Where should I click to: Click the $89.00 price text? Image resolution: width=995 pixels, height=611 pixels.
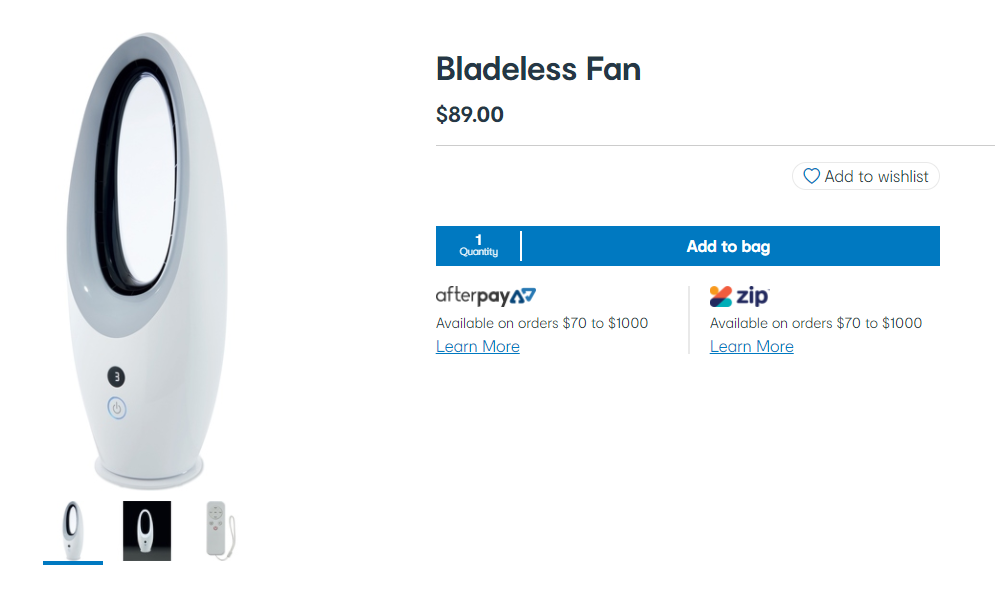[470, 114]
